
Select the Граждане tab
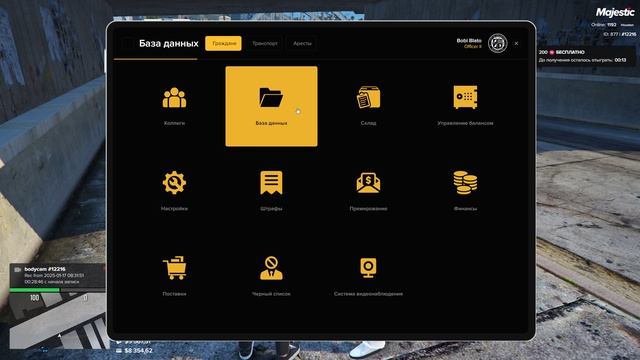(223, 43)
